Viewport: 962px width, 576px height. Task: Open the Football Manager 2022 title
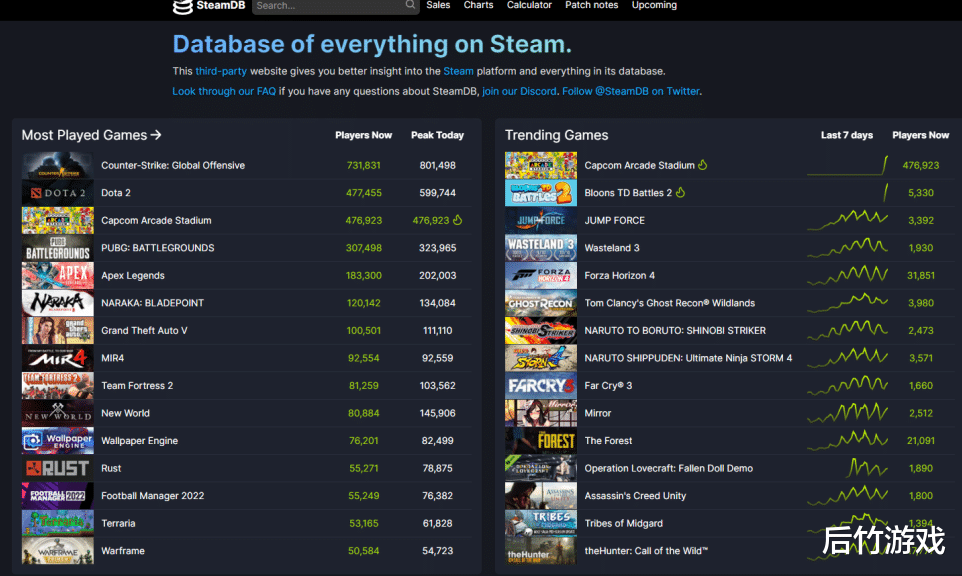[153, 496]
